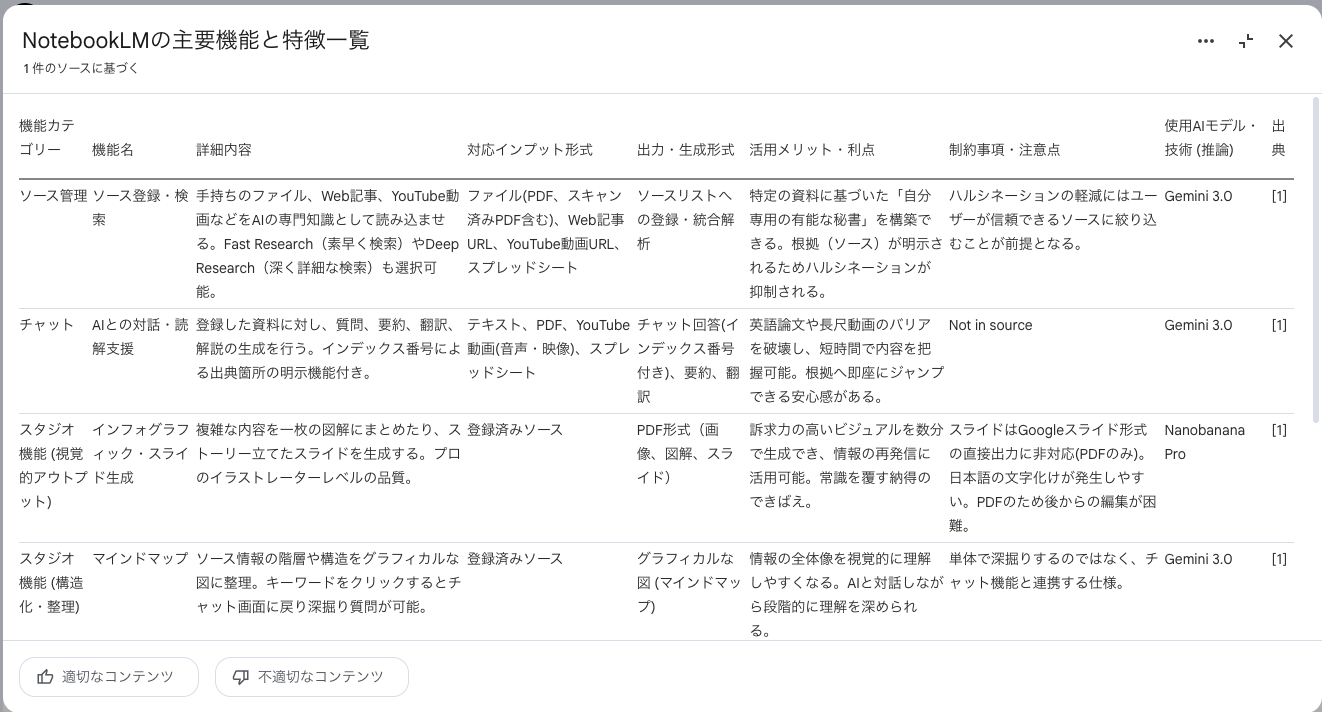Click the ソース情報の階層や構造 detail cell

(328, 583)
